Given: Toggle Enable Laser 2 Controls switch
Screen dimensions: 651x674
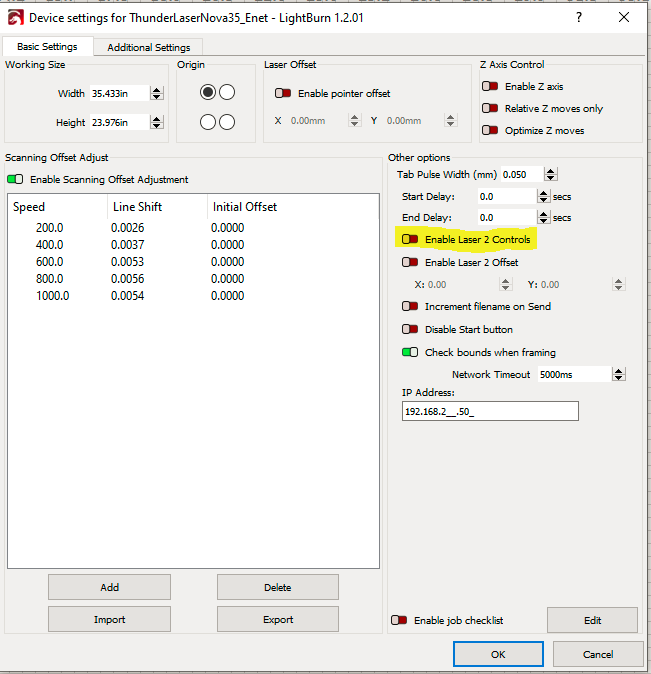Looking at the screenshot, I should (410, 239).
